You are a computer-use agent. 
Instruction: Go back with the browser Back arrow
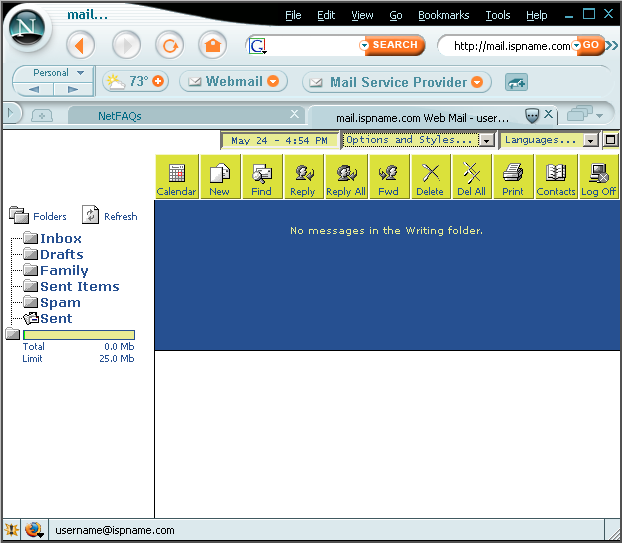81,46
